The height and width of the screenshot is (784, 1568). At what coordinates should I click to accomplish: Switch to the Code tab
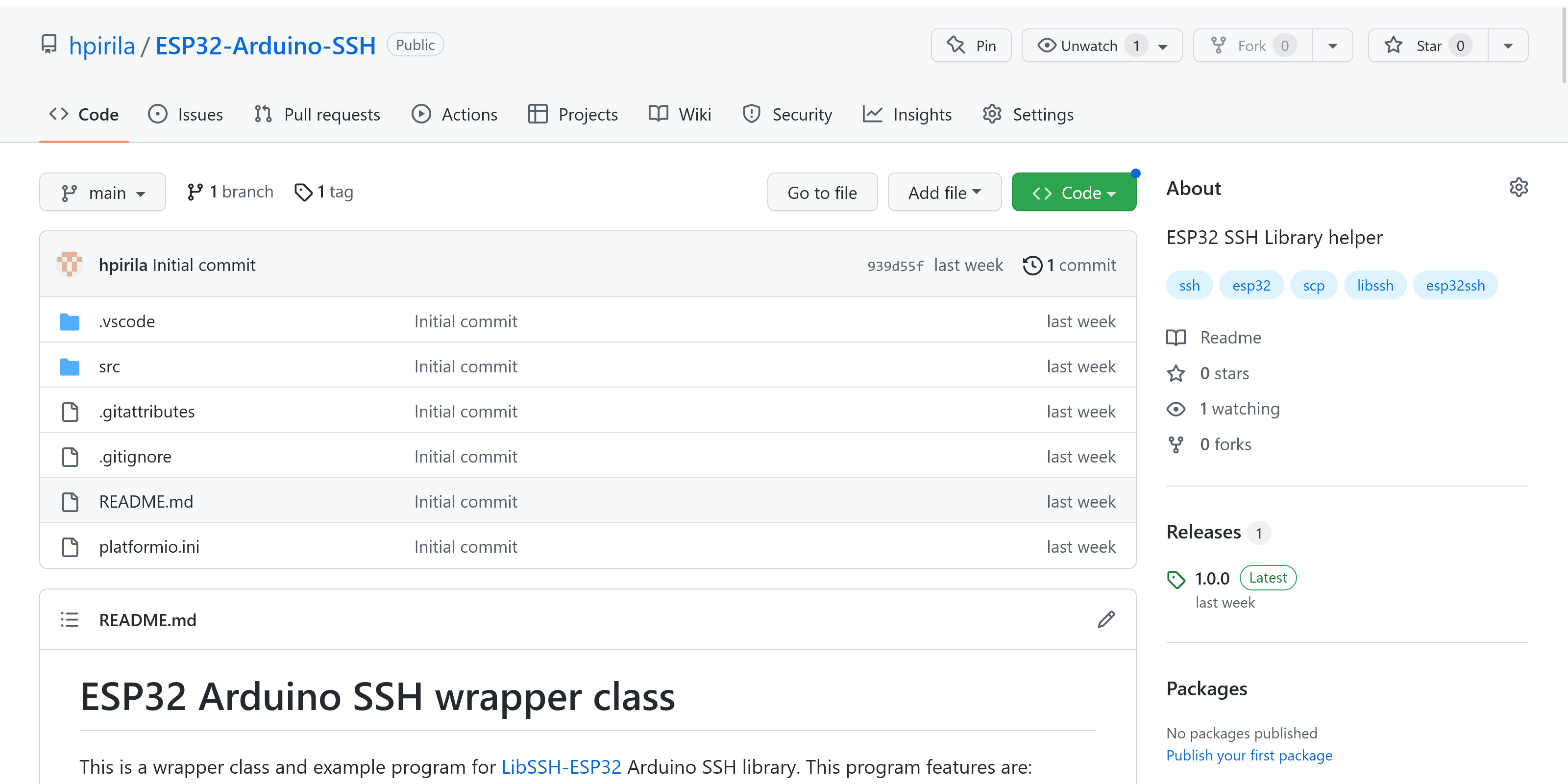point(84,115)
